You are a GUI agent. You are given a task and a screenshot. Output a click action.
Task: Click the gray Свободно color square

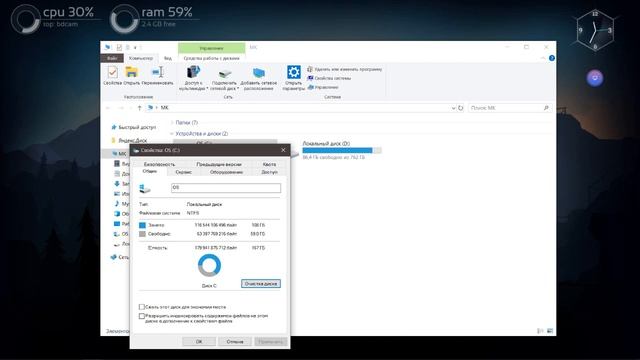click(142, 234)
